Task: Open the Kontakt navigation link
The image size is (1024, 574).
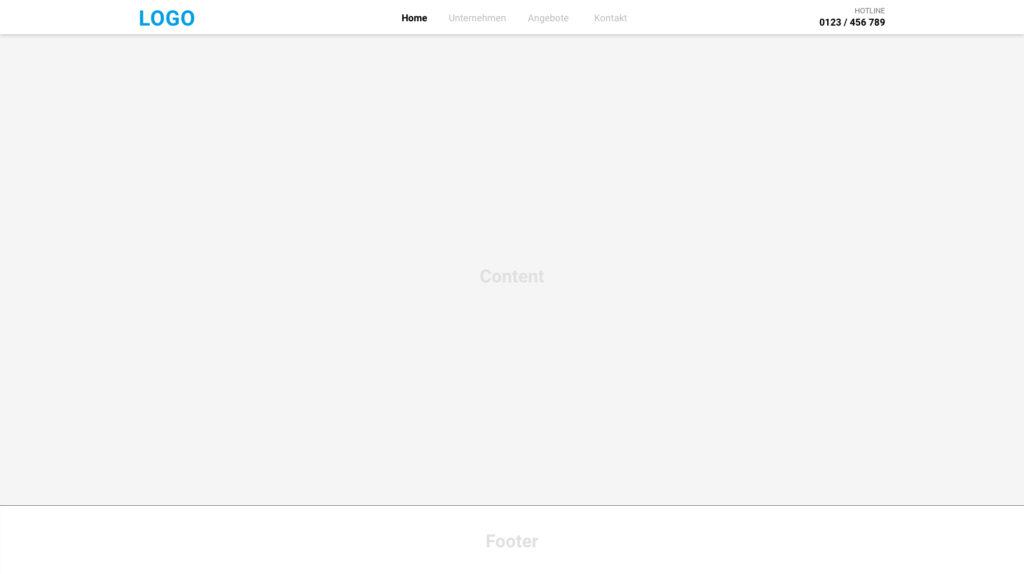Action: [610, 18]
